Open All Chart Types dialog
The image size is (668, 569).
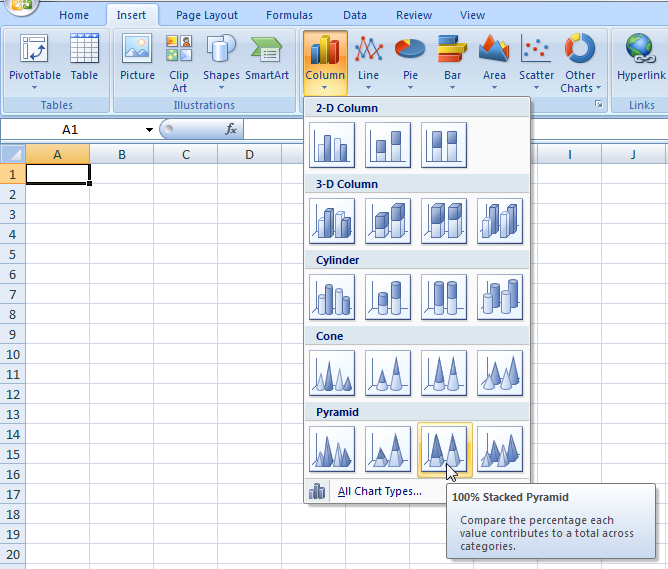pyautogui.click(x=379, y=491)
